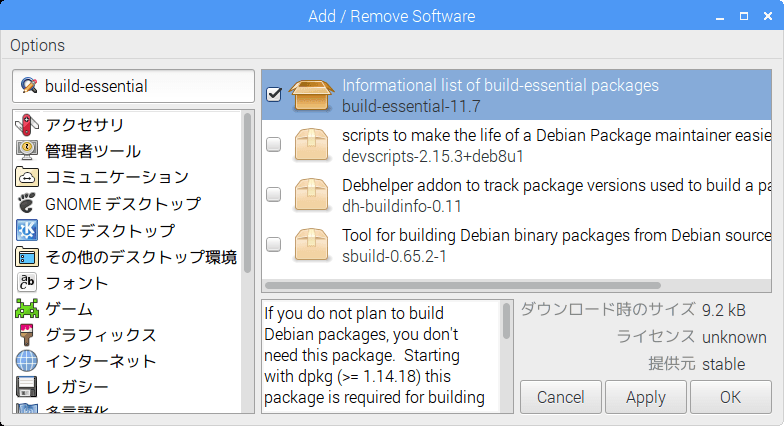Select the グラフィックス paintbrush icon

tap(27, 335)
